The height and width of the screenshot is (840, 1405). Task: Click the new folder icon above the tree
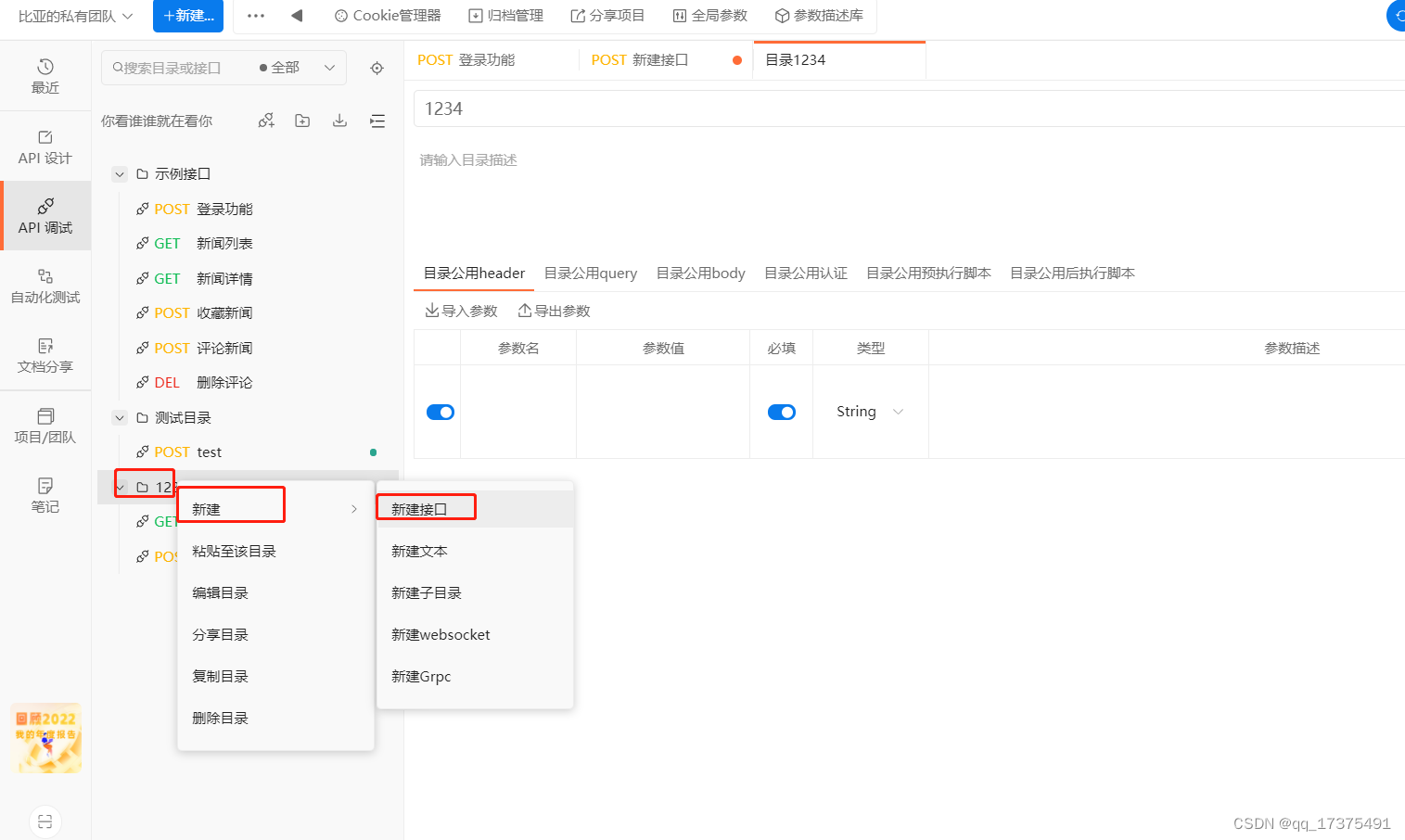pyautogui.click(x=301, y=120)
